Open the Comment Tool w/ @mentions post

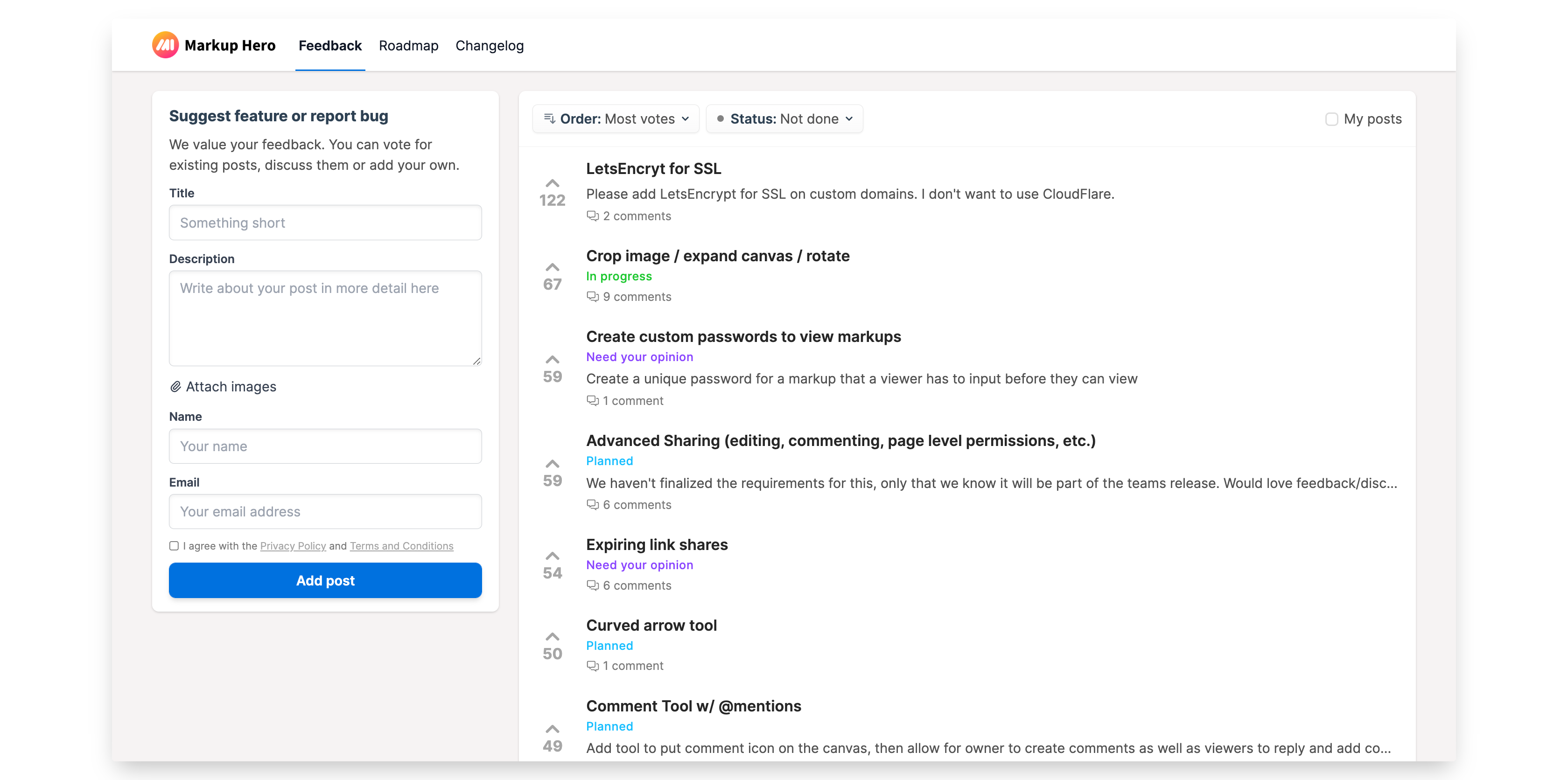pos(693,706)
